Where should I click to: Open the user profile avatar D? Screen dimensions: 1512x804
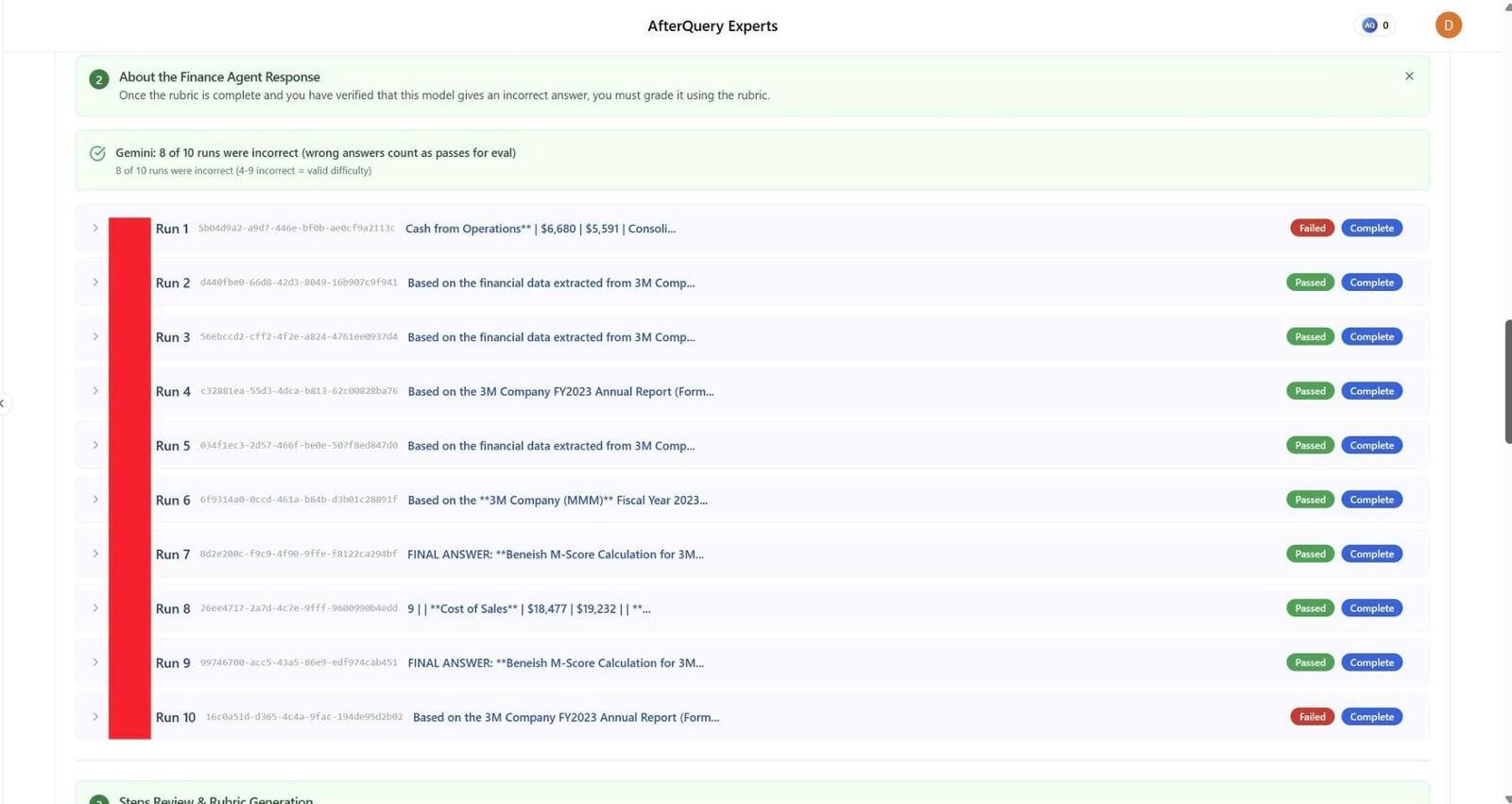pyautogui.click(x=1448, y=26)
